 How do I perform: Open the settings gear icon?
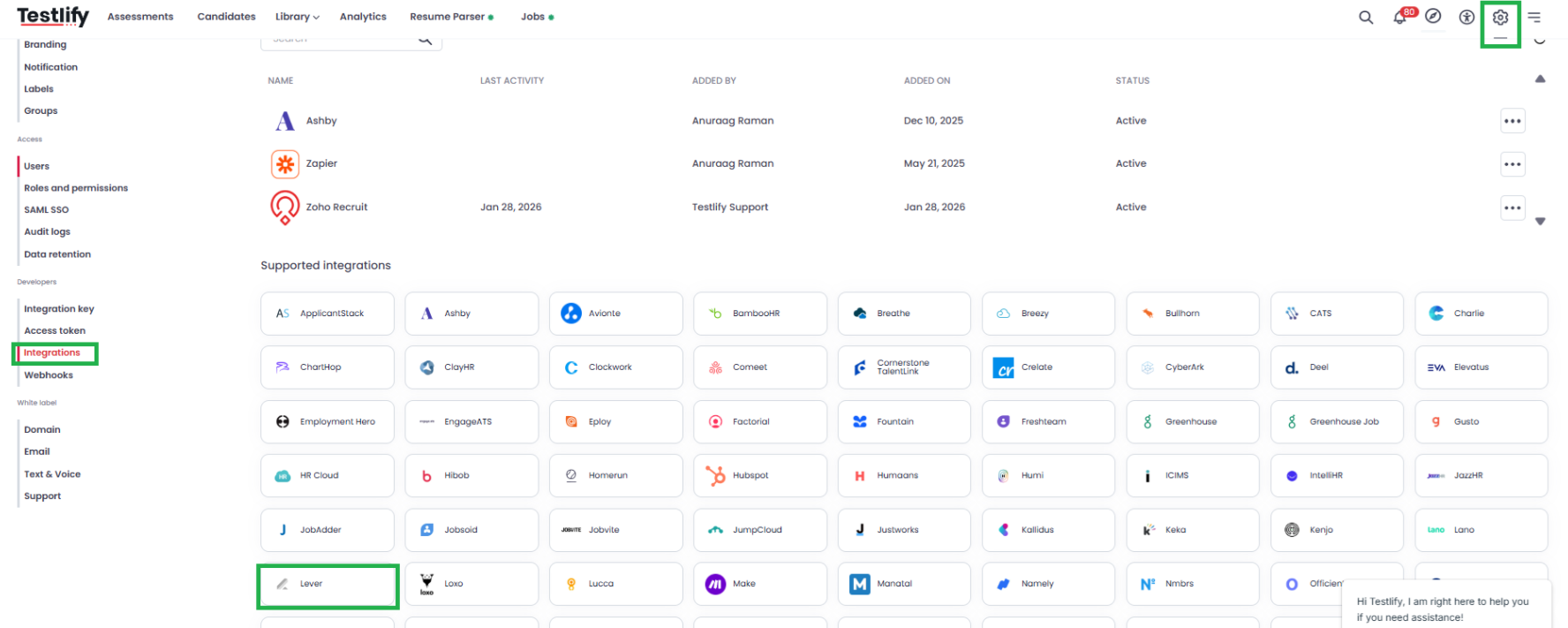(x=1500, y=17)
